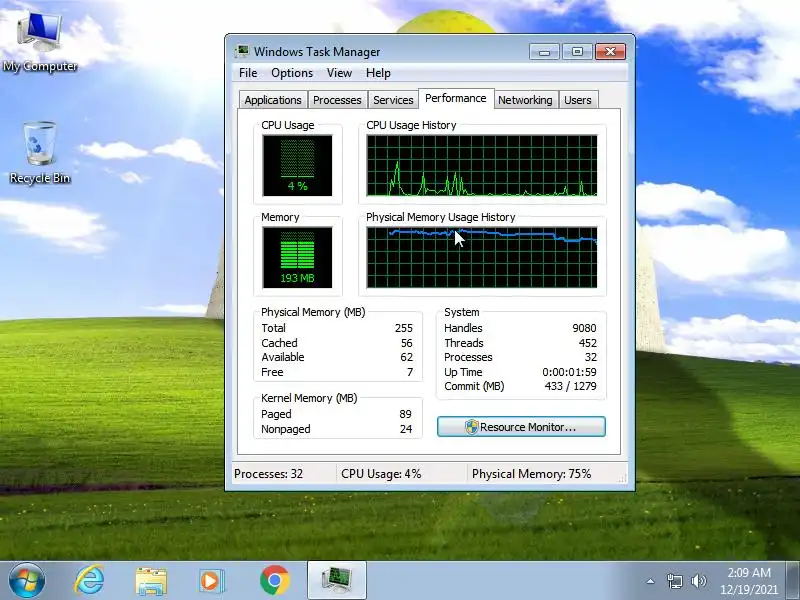Image resolution: width=800 pixels, height=600 pixels.
Task: Click the date 12/19/2021 in the tray
Action: click(x=748, y=589)
